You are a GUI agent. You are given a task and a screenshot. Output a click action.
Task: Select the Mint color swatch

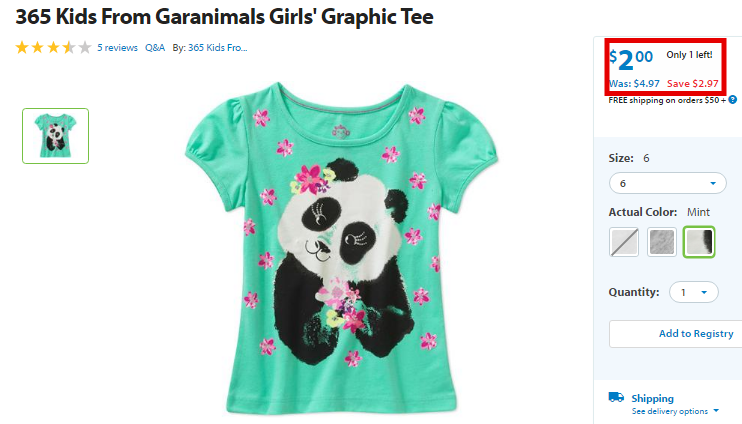pos(699,242)
